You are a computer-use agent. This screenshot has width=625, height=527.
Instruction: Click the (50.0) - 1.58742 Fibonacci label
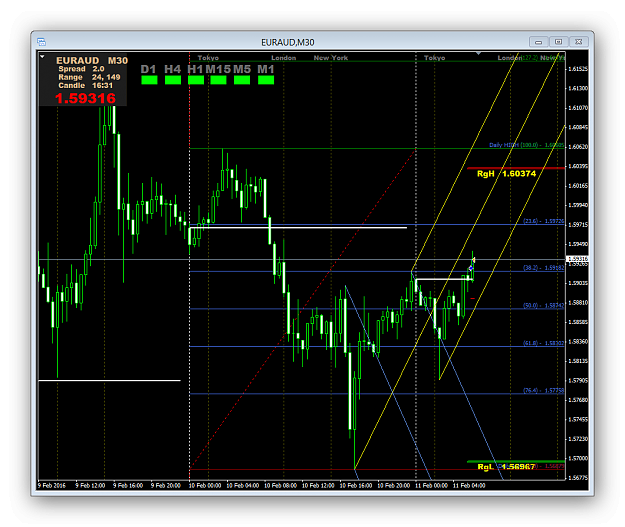coord(543,306)
